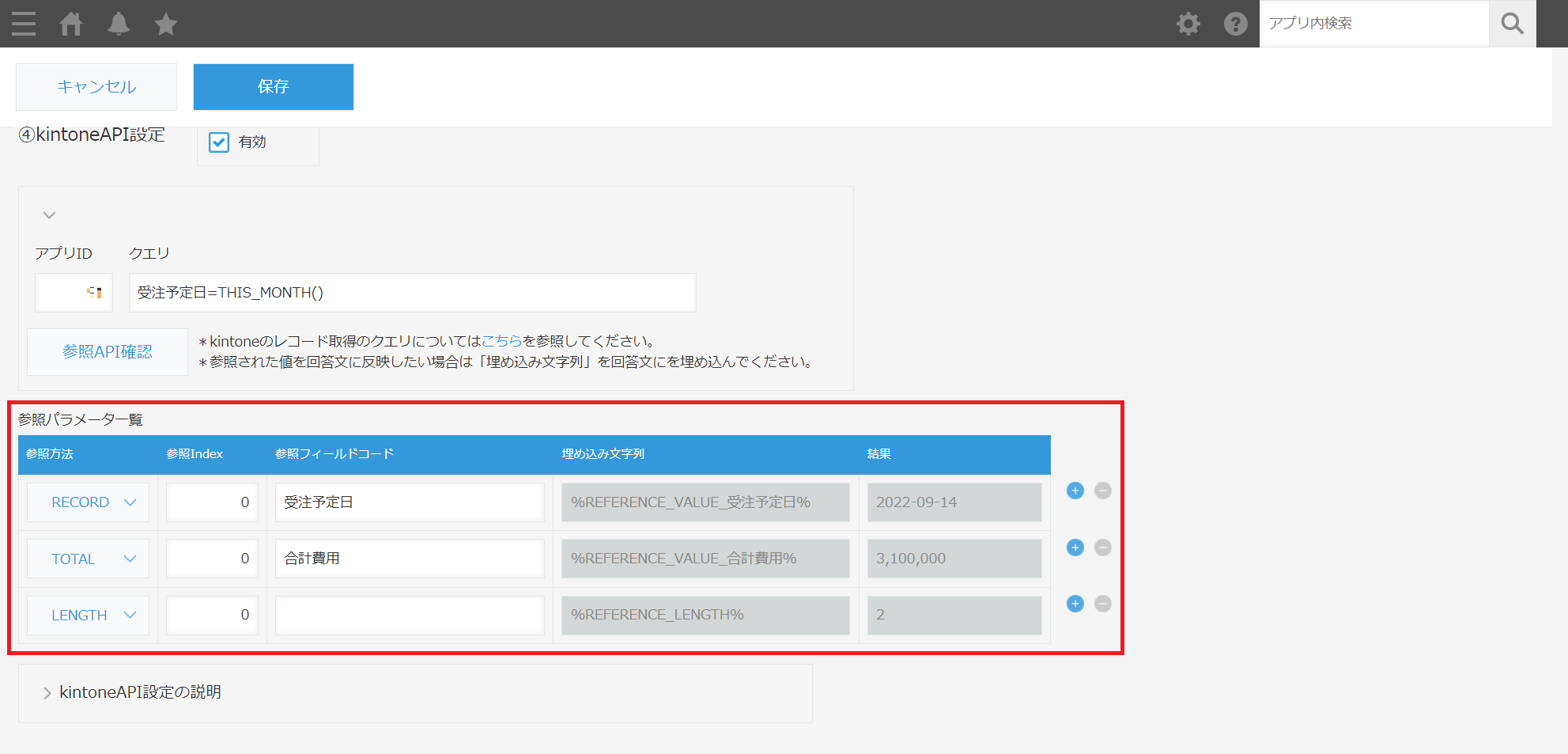Screen dimensions: 1568x754
Task: Click the キャンセル button
Action: click(x=96, y=87)
